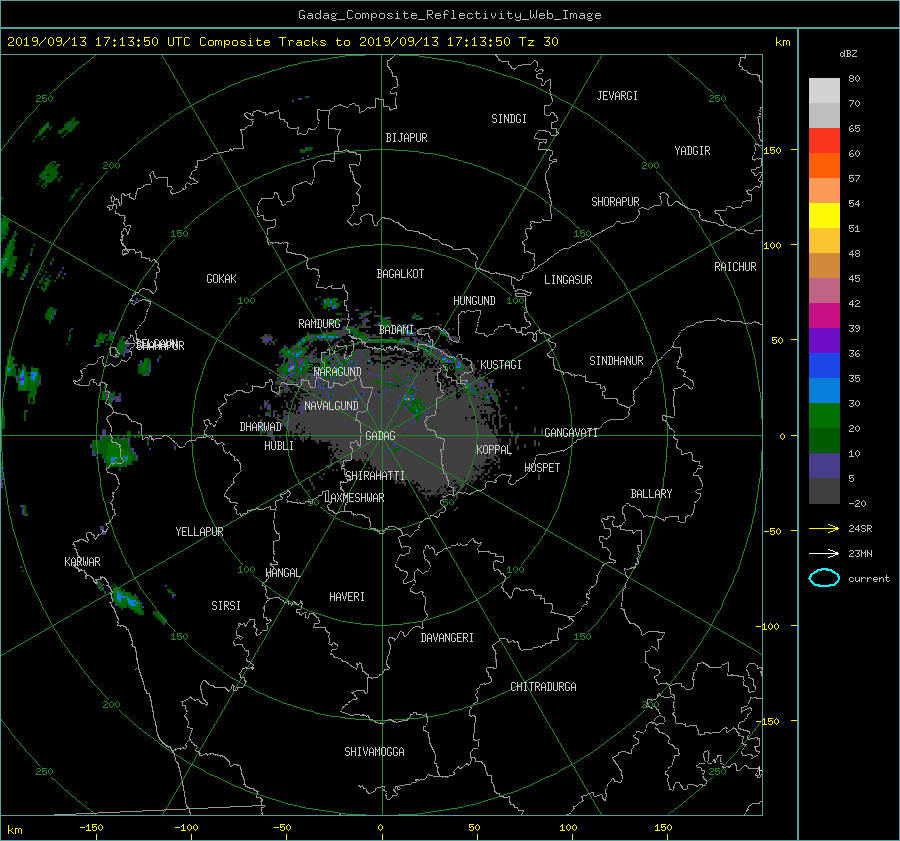900x841 pixels.
Task: Select the purple 36-39 dBZ color swatch
Action: tap(824, 340)
